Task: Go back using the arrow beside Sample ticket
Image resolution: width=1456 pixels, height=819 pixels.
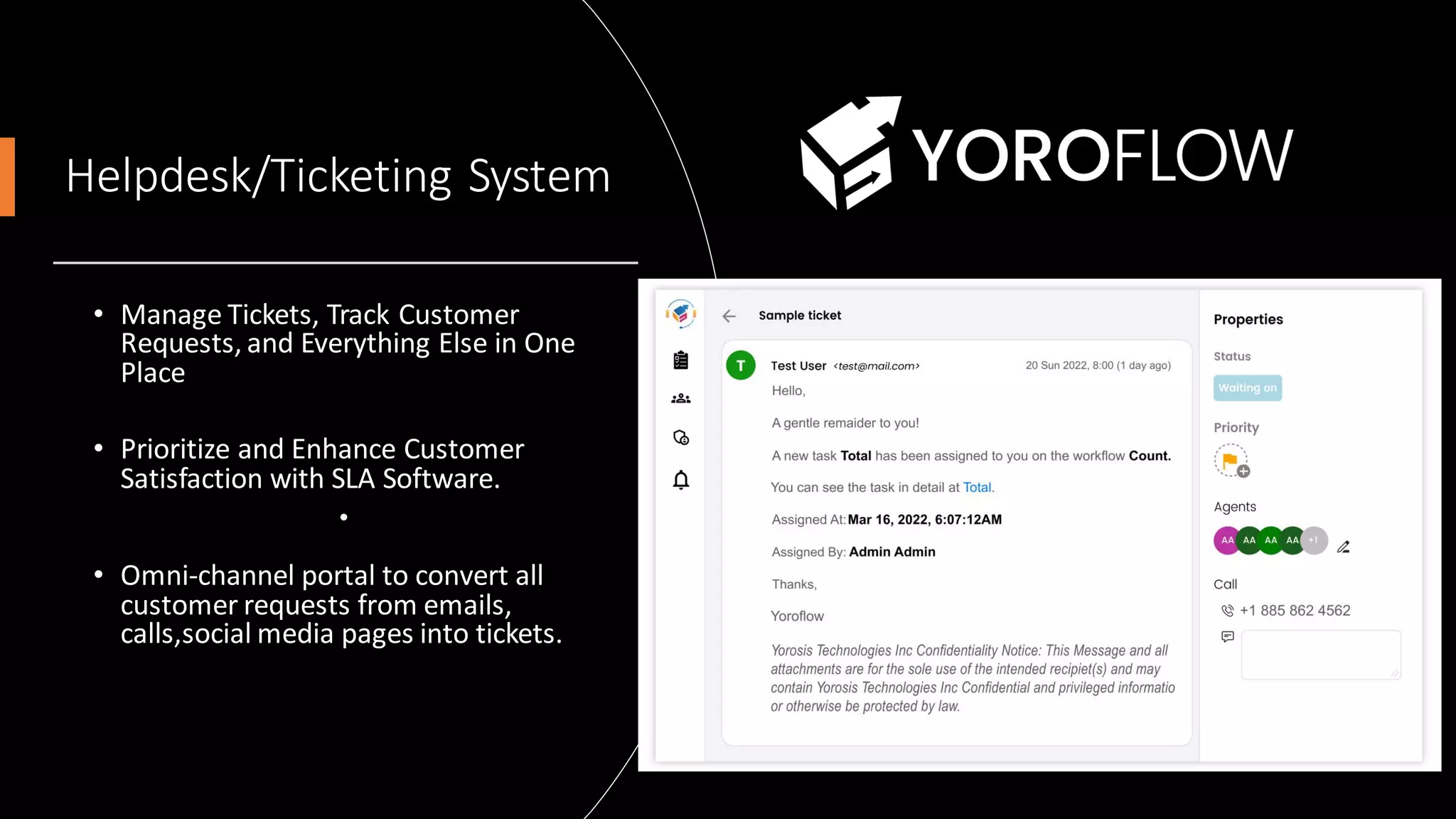Action: point(729,316)
